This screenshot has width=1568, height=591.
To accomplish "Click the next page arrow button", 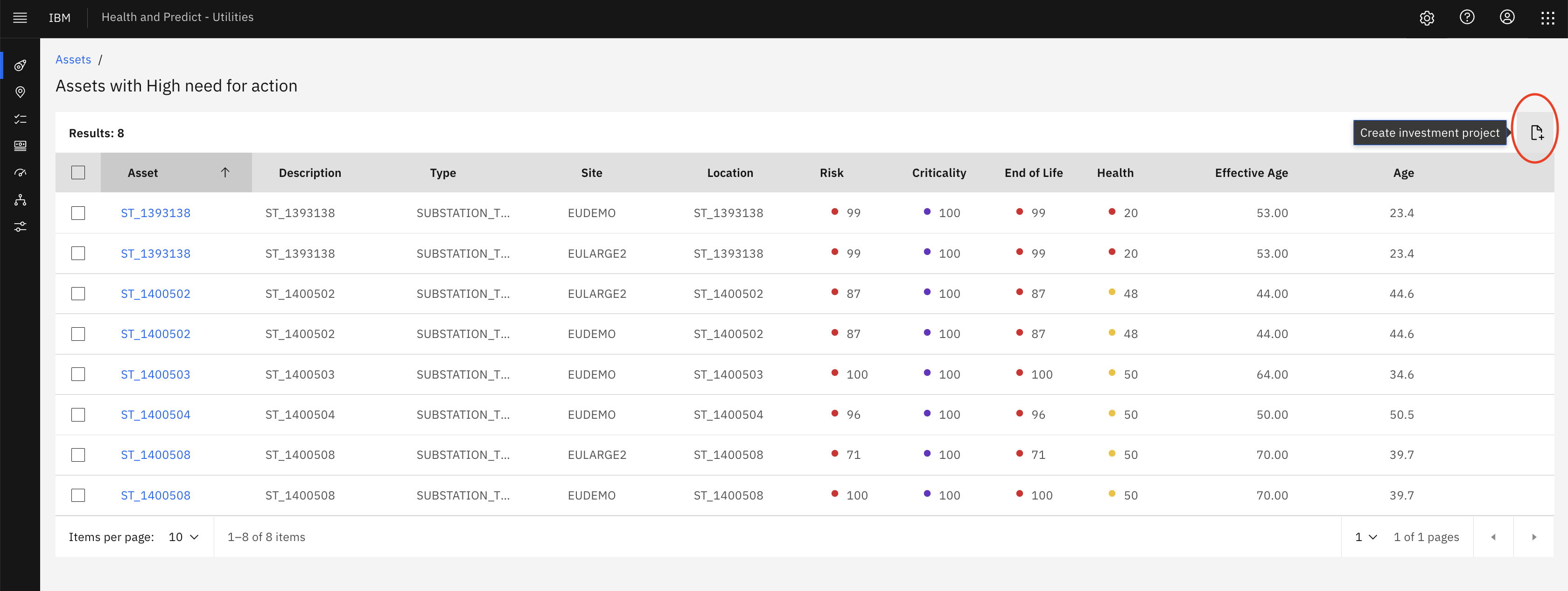I will pos(1534,537).
